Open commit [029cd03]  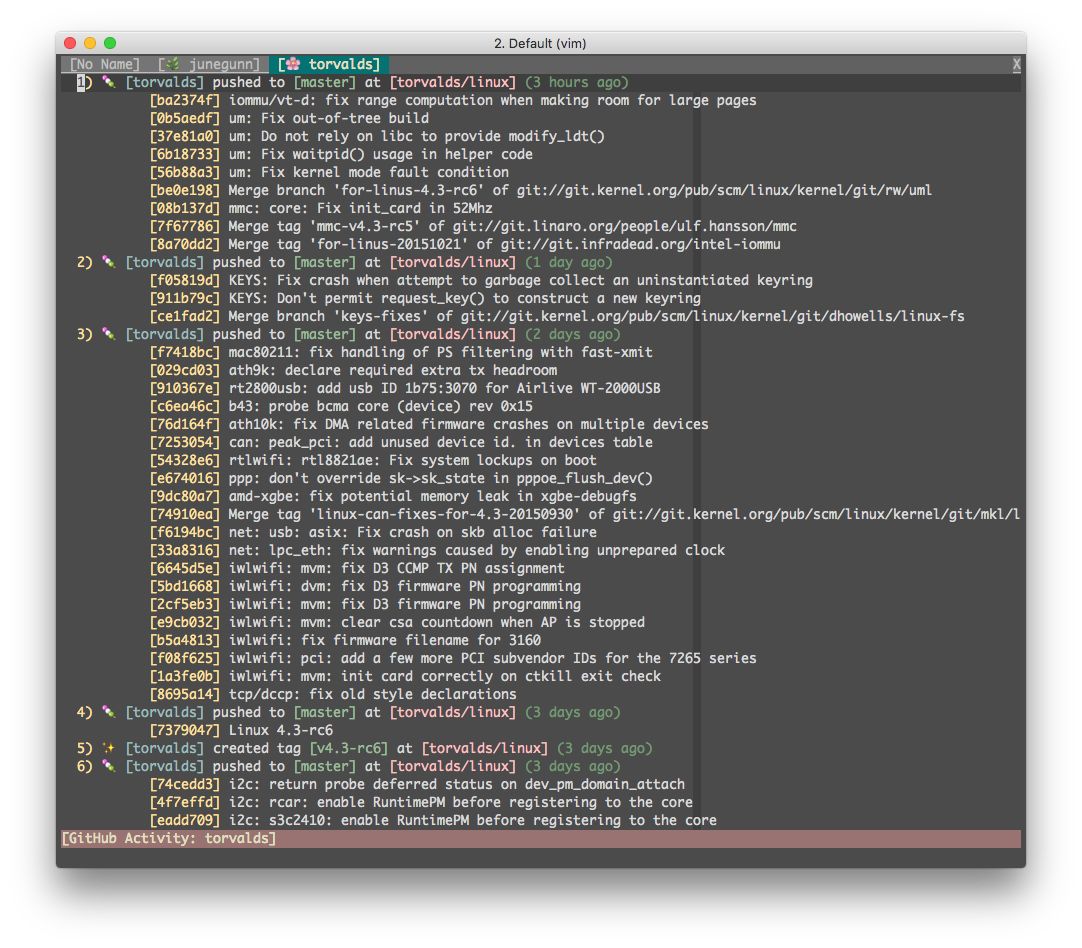tap(185, 370)
